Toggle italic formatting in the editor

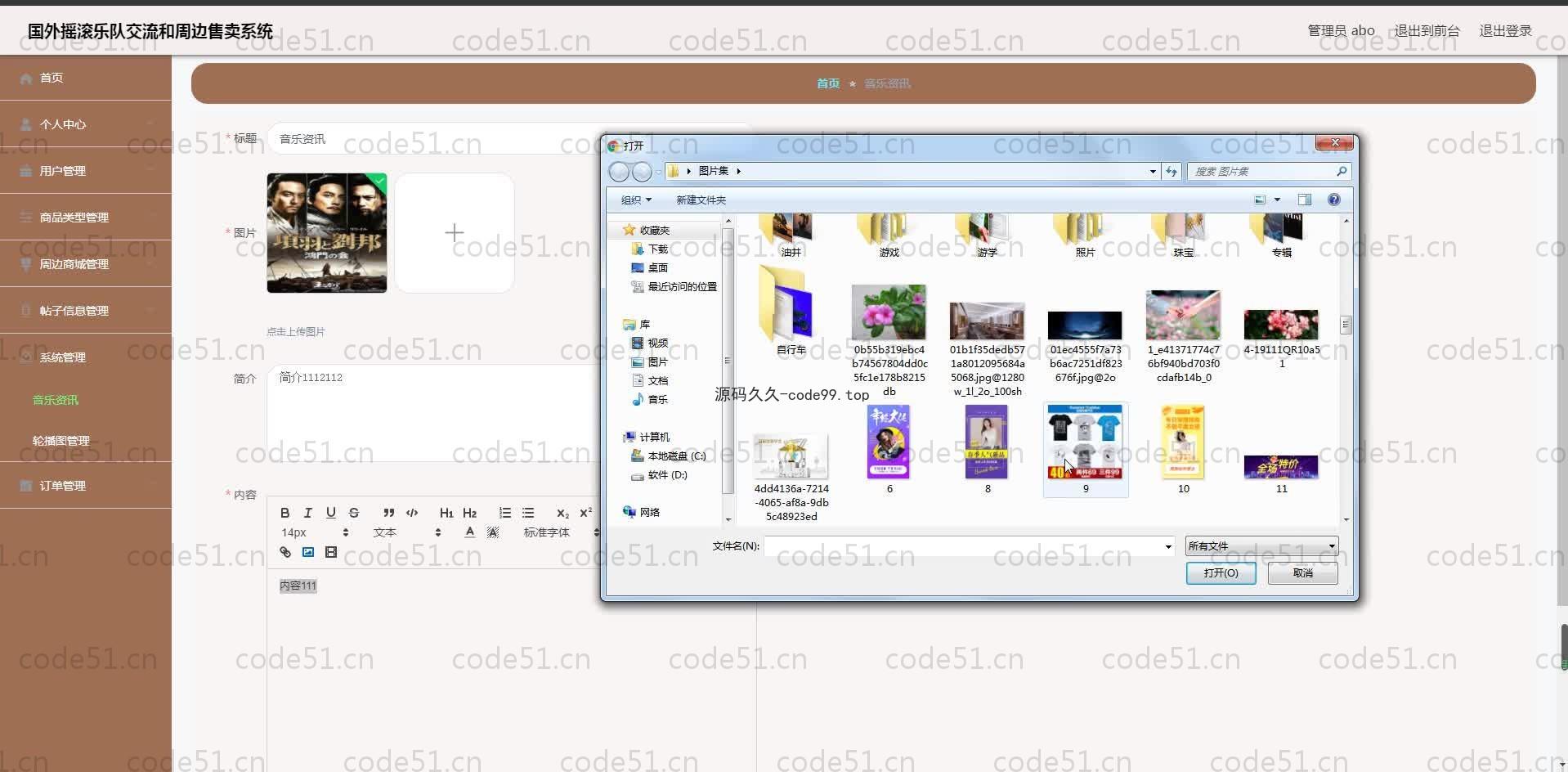pyautogui.click(x=307, y=513)
